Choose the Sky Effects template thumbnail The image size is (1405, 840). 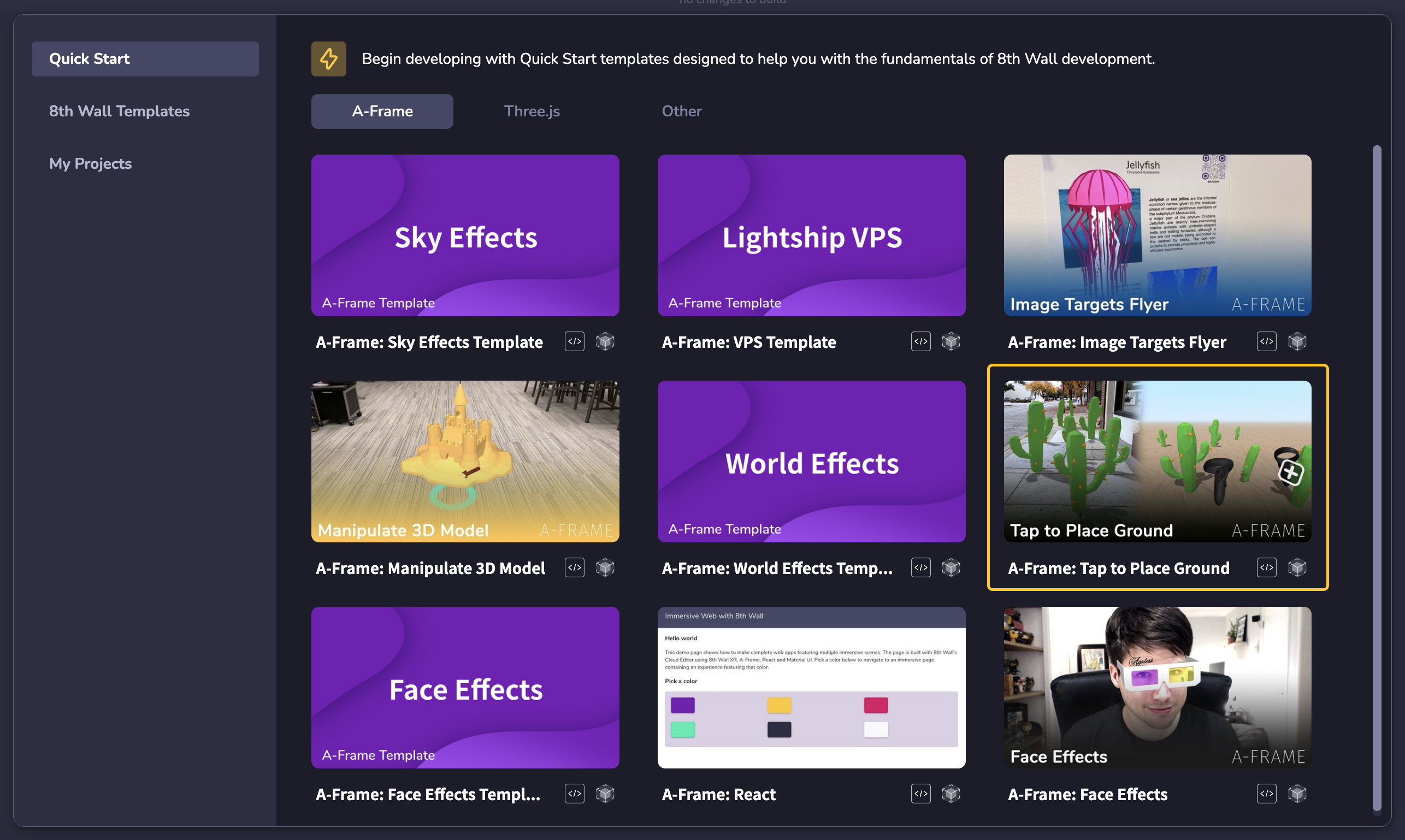click(x=465, y=235)
